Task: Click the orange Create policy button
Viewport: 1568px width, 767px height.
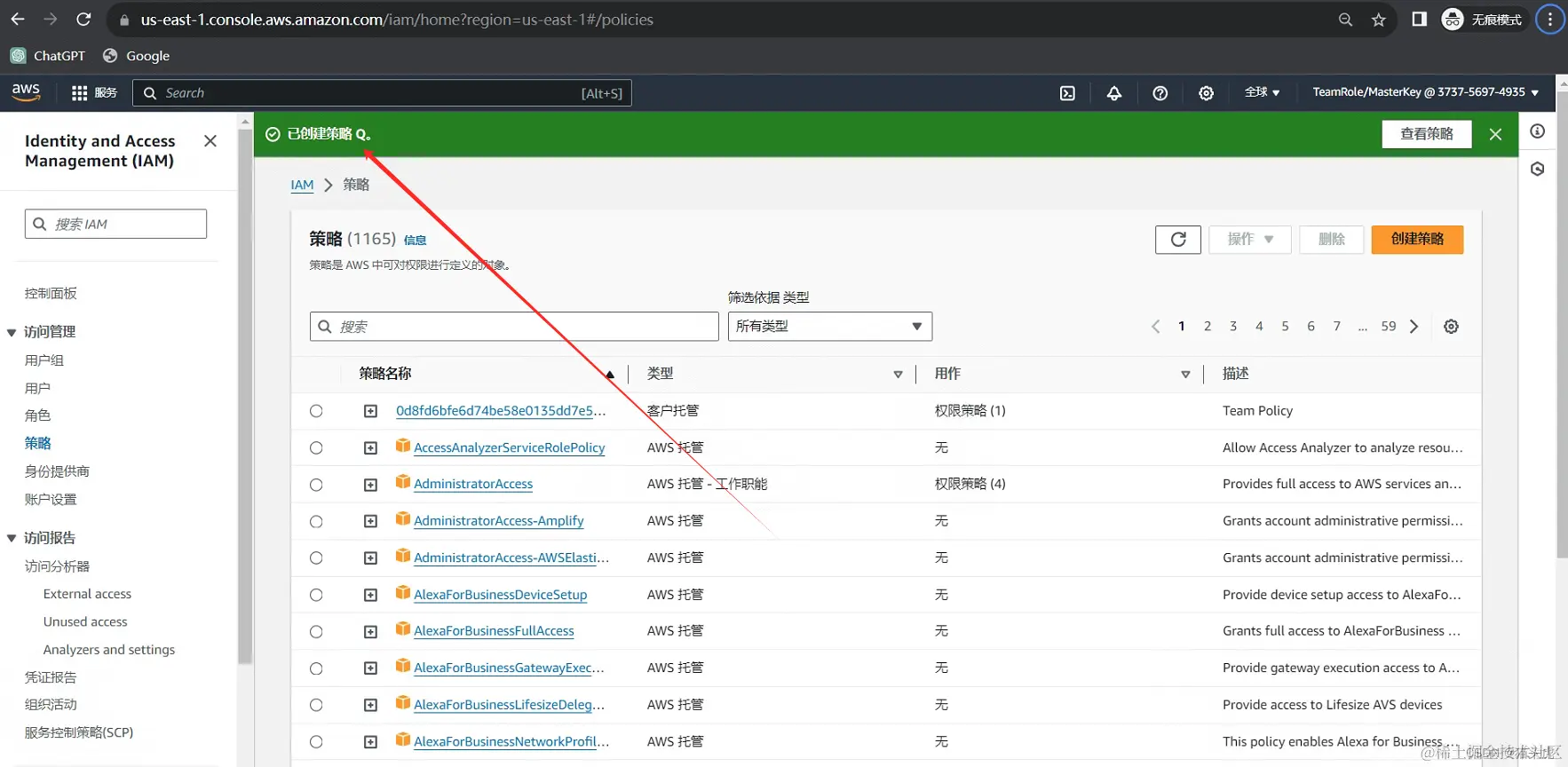Action: click(x=1417, y=240)
